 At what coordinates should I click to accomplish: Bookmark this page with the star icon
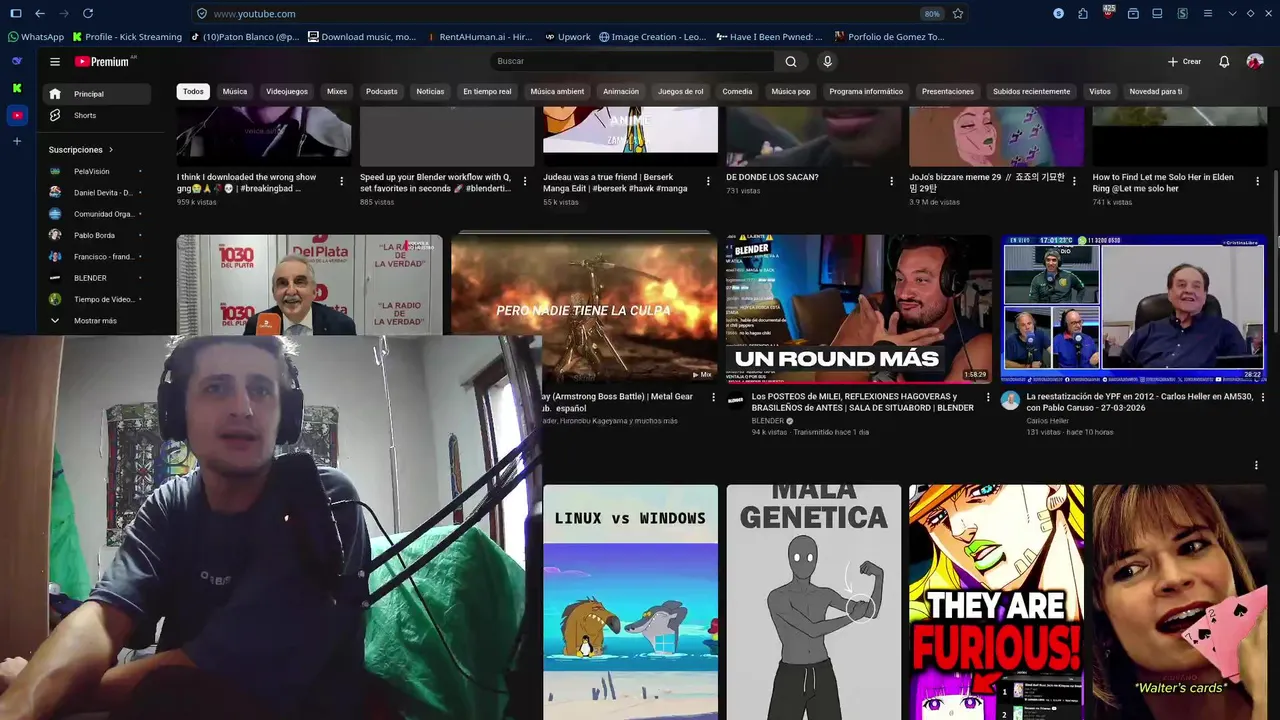[x=958, y=14]
